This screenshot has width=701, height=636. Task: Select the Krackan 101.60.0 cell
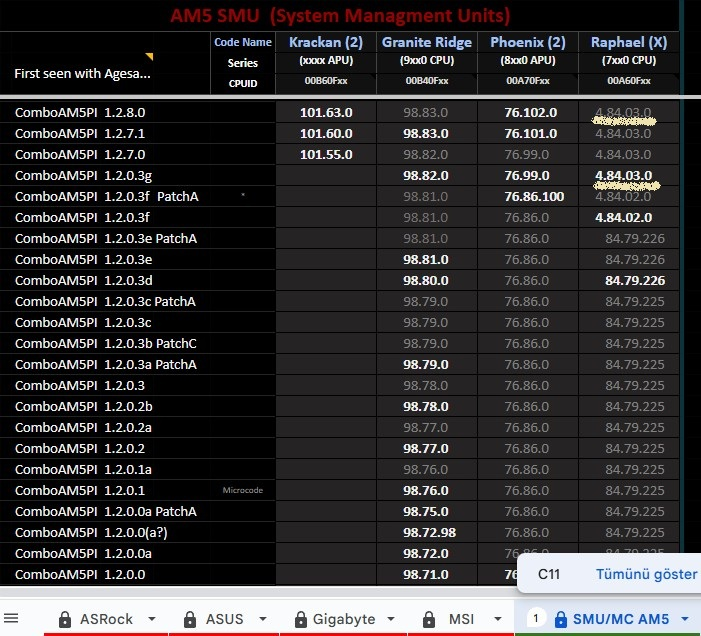[x=326, y=133]
